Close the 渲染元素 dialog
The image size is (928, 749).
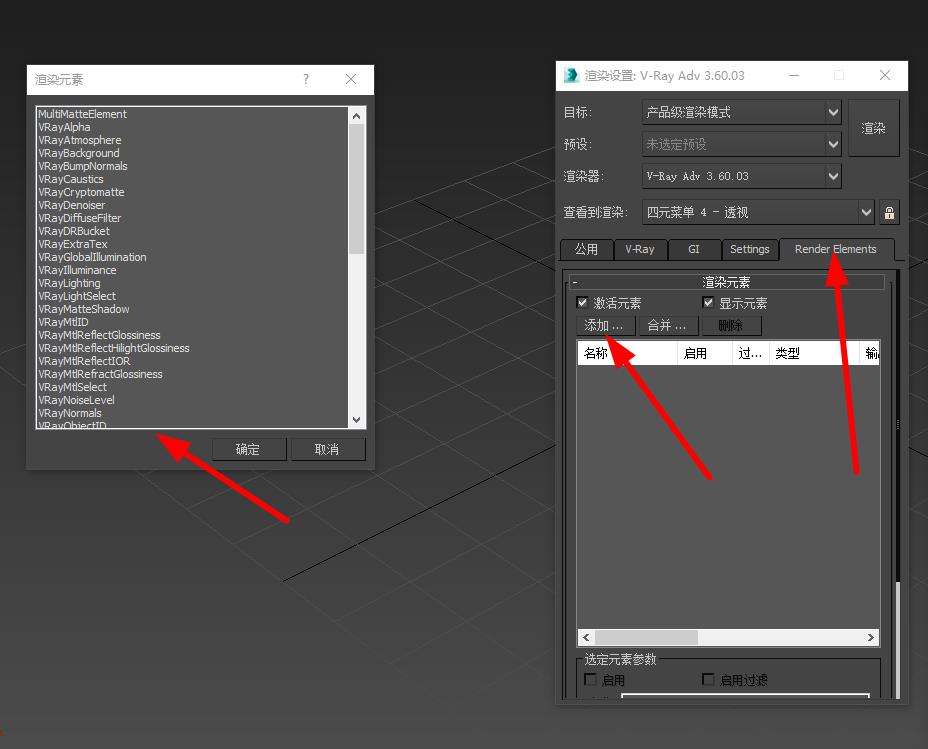point(351,79)
